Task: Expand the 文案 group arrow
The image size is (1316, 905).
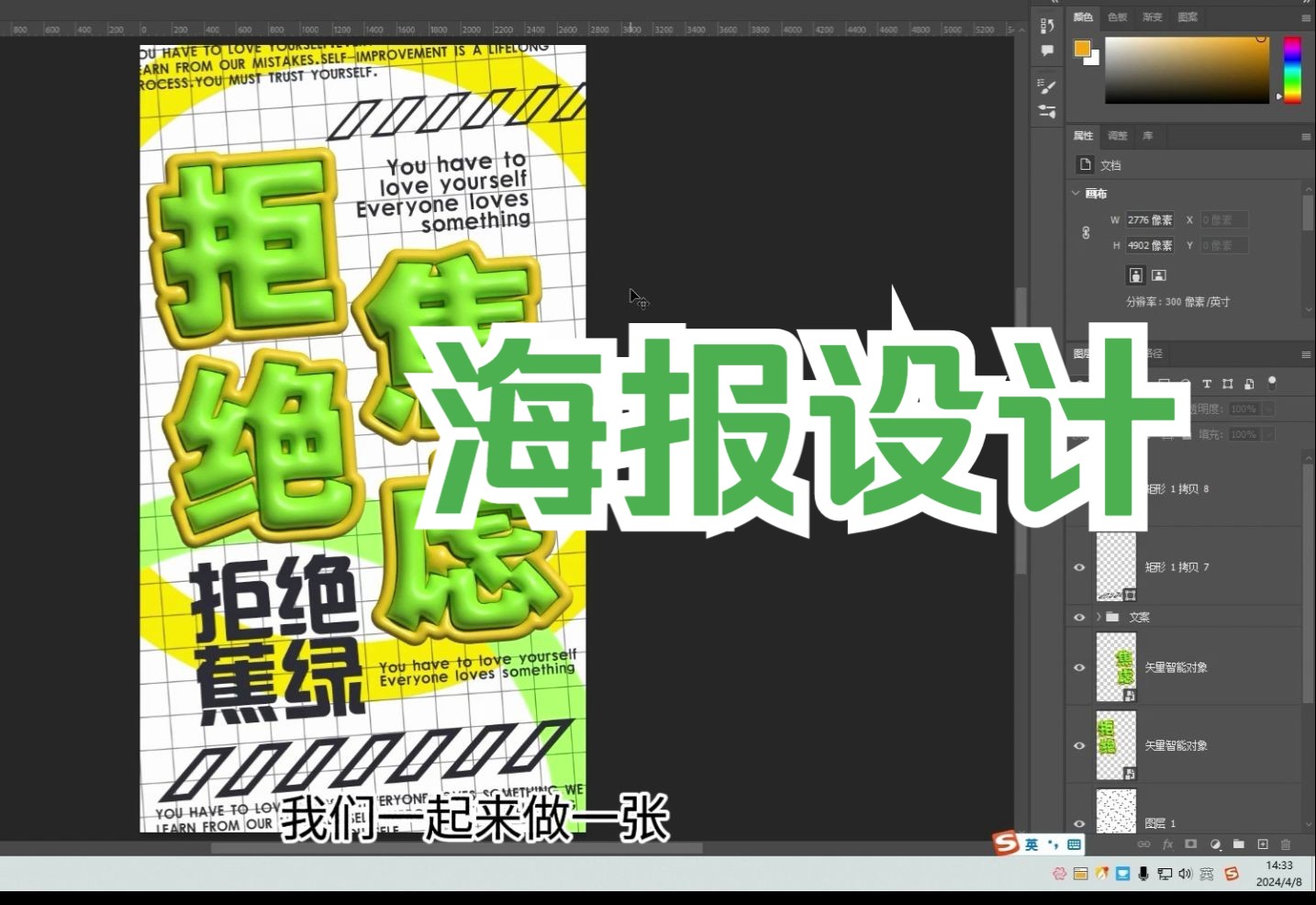Action: point(1099,618)
